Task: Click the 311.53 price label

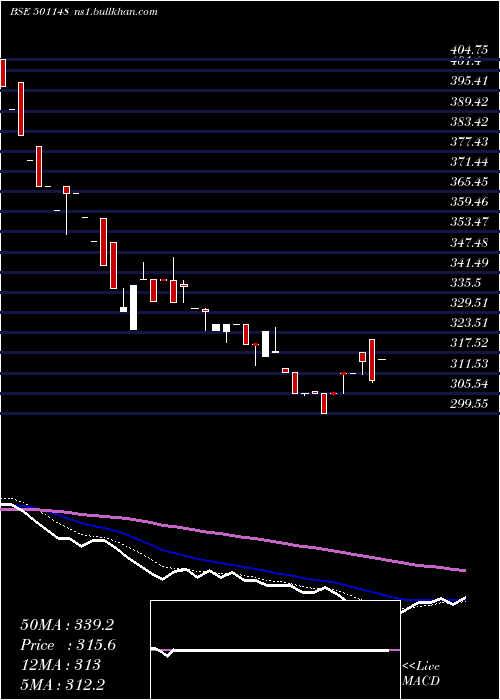Action: click(x=469, y=364)
